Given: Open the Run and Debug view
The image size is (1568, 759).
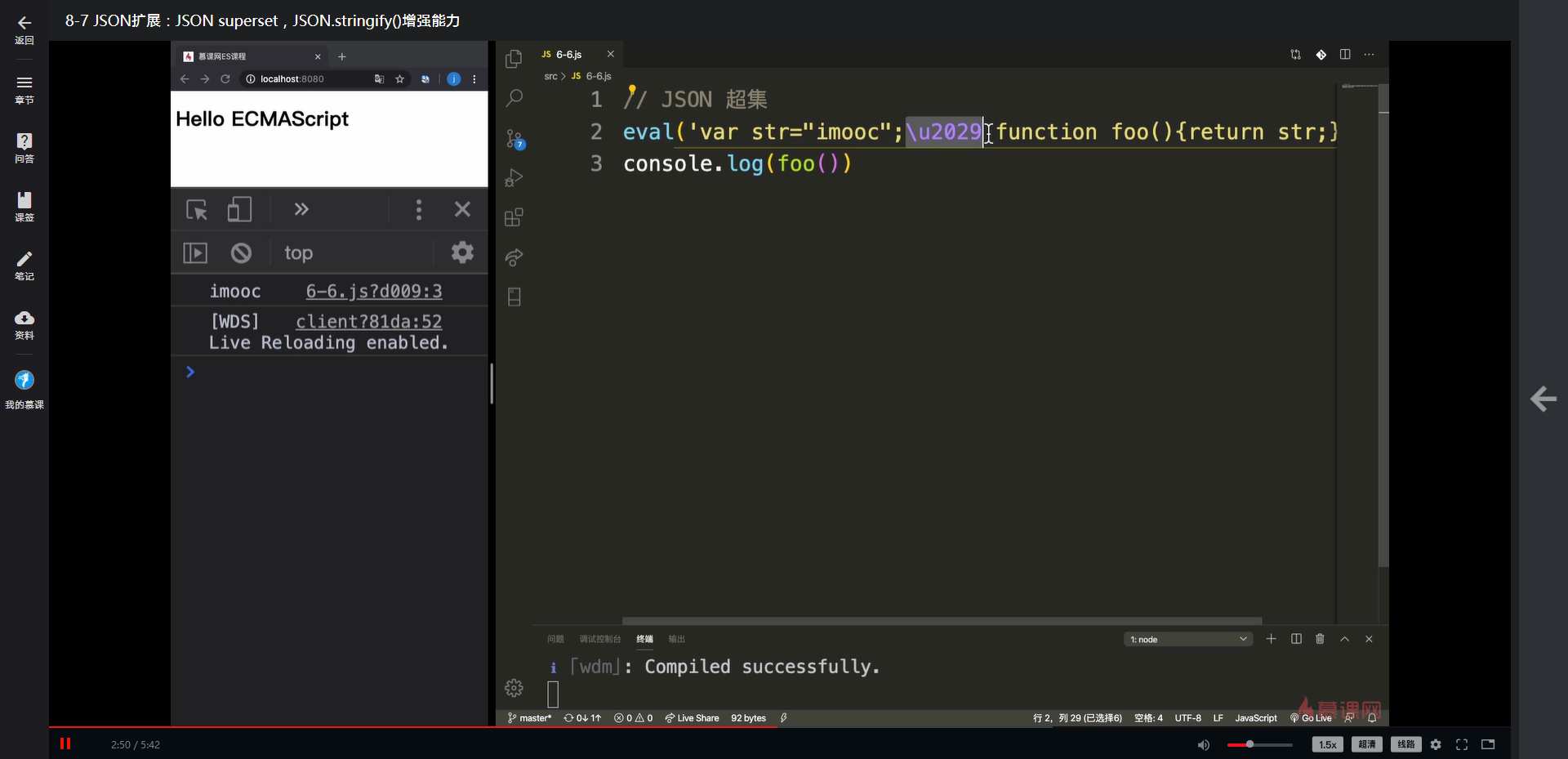Looking at the screenshot, I should (x=514, y=178).
